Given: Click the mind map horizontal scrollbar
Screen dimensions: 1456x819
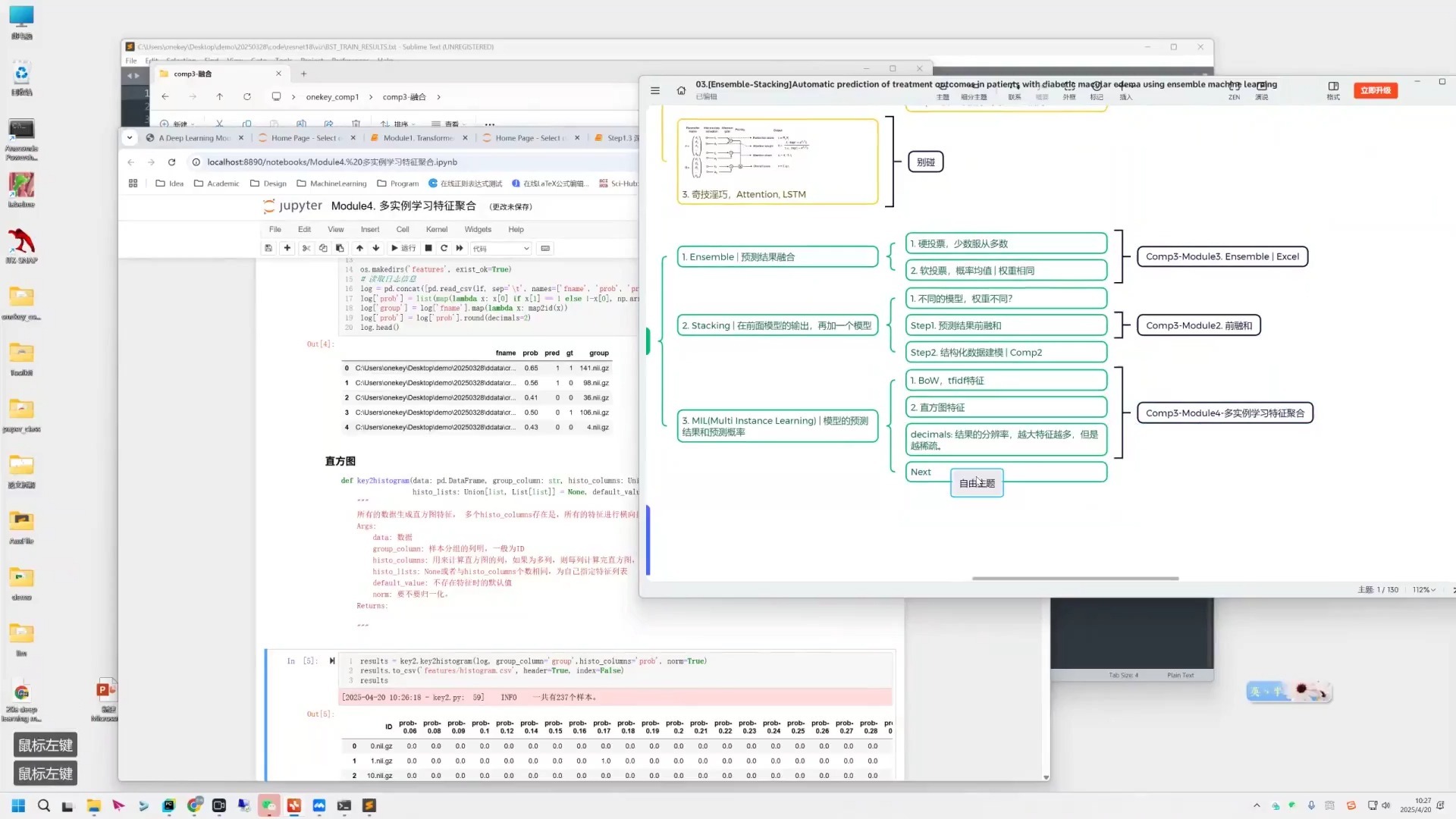Looking at the screenshot, I should (1075, 579).
